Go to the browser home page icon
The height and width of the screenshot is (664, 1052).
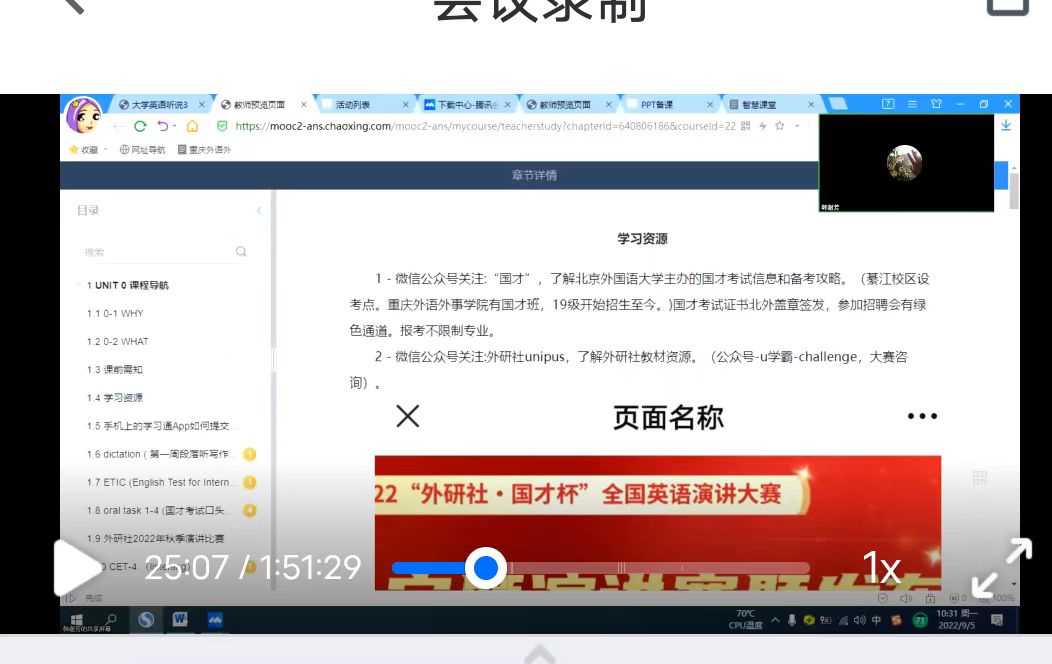pyautogui.click(x=193, y=126)
